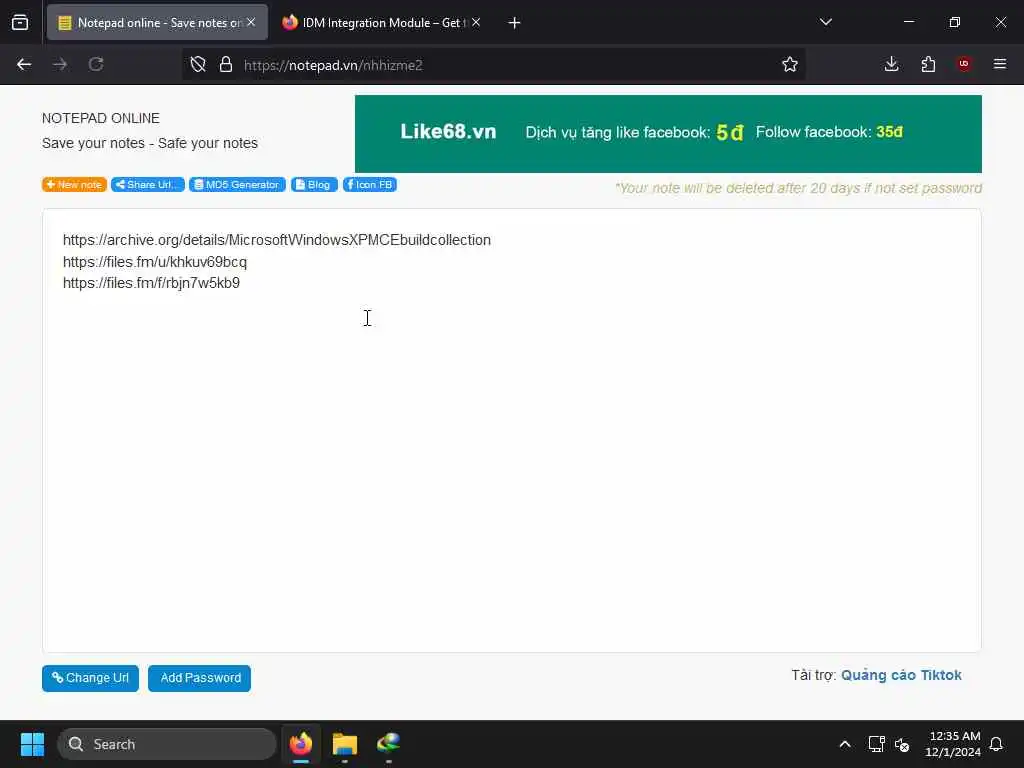Click the Share Url button
The height and width of the screenshot is (768, 1024).
(x=148, y=185)
